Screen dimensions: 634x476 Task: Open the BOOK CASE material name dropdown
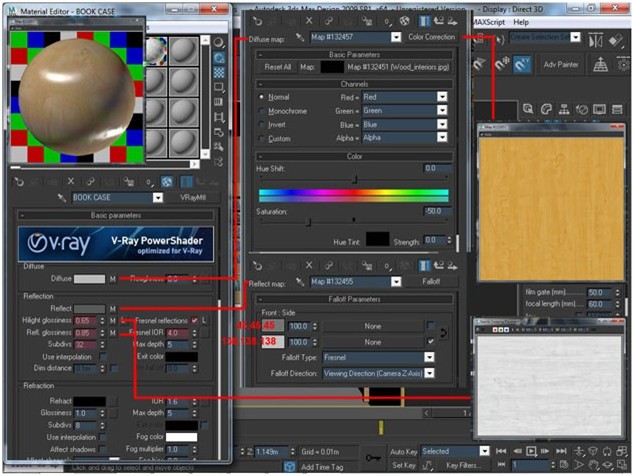(158, 198)
